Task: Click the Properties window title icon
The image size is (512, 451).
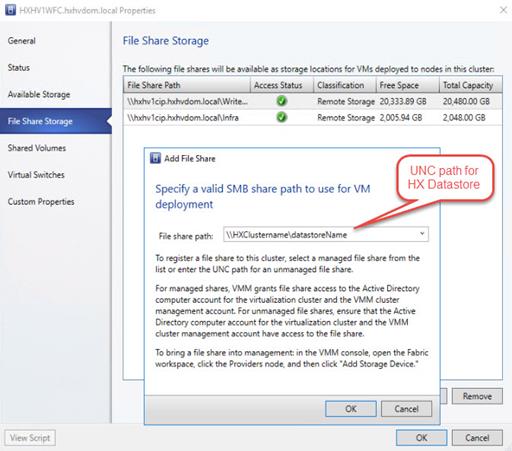Action: [x=10, y=10]
